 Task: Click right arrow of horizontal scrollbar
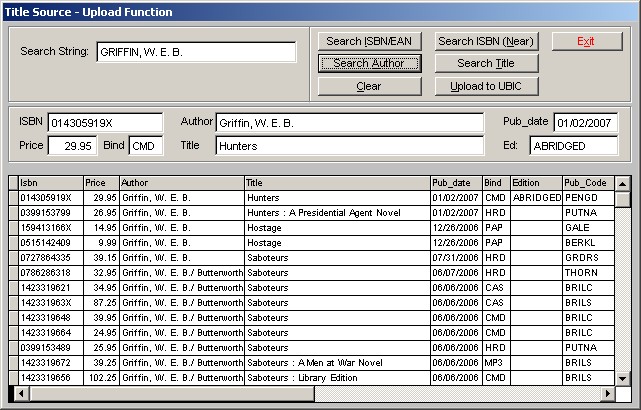click(608, 394)
